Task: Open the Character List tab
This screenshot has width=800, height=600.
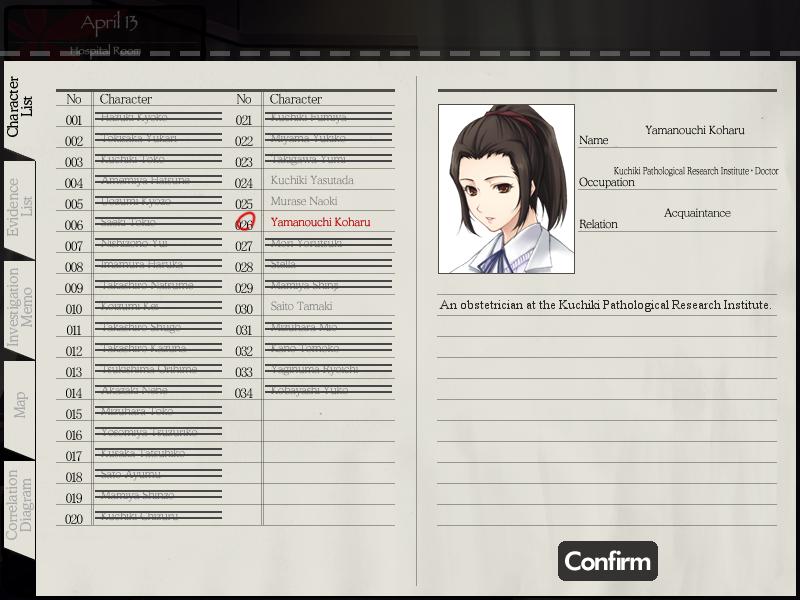Action: [x=19, y=107]
